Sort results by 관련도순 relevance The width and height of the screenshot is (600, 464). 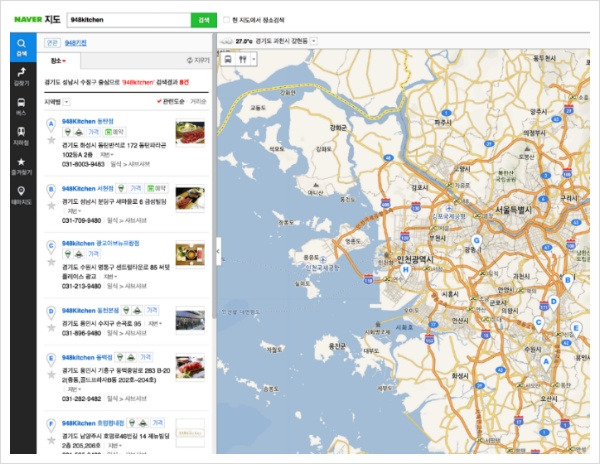tap(171, 101)
